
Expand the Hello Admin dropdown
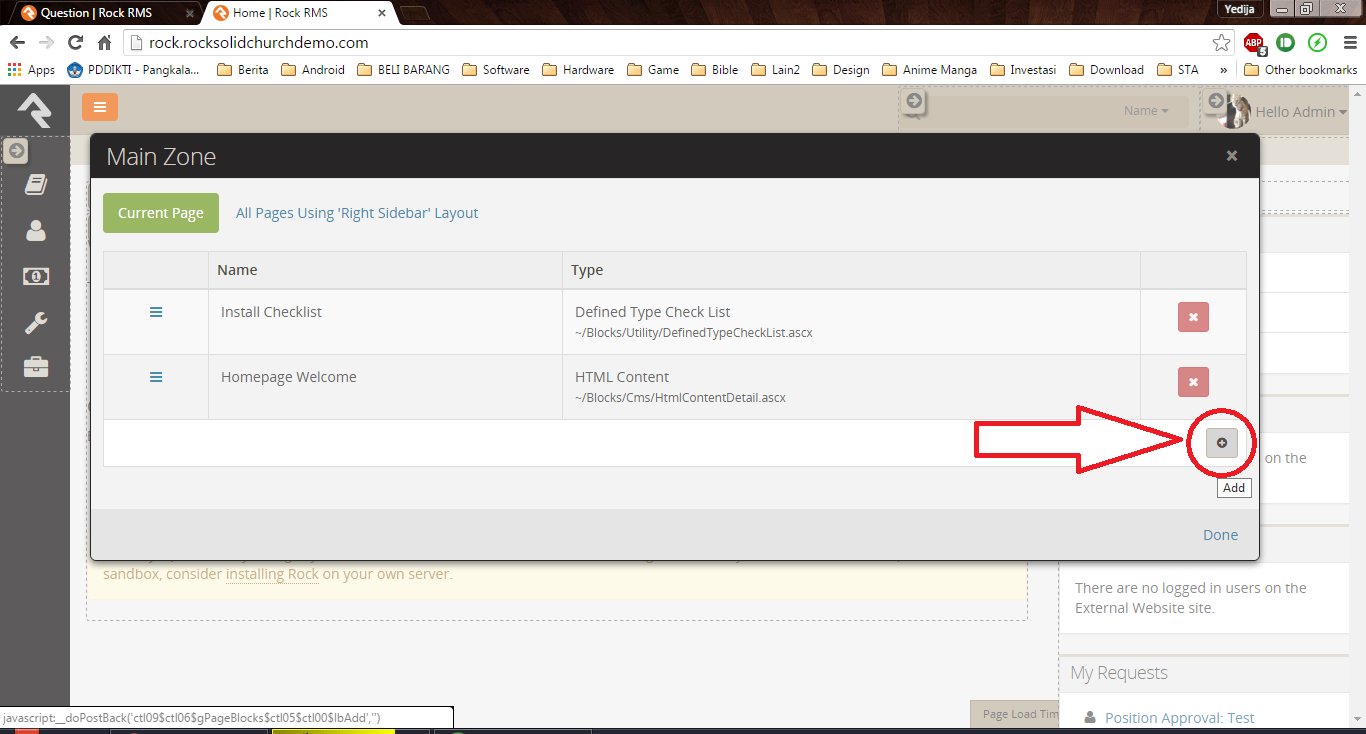(x=1301, y=112)
